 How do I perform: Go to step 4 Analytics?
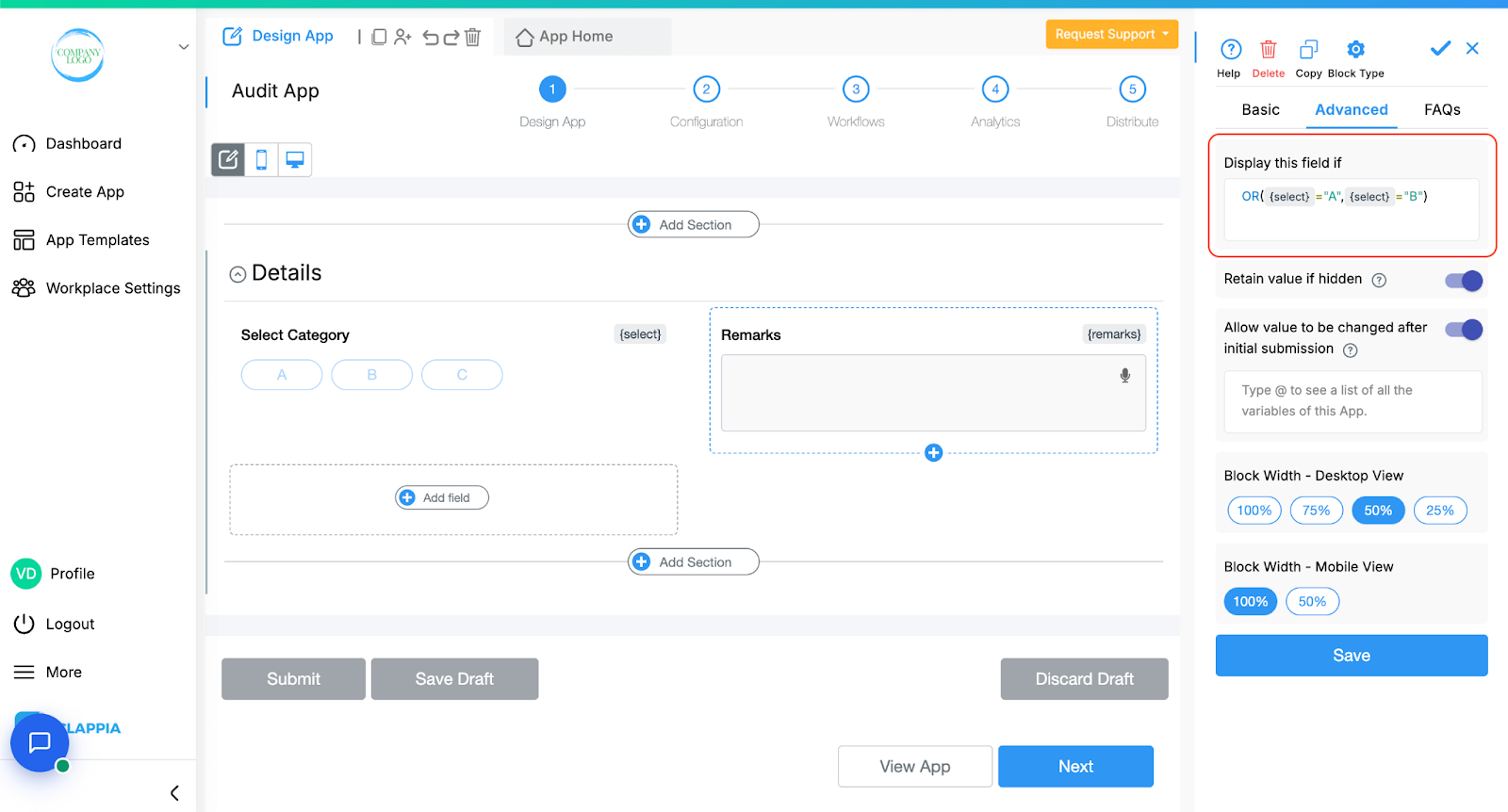995,89
